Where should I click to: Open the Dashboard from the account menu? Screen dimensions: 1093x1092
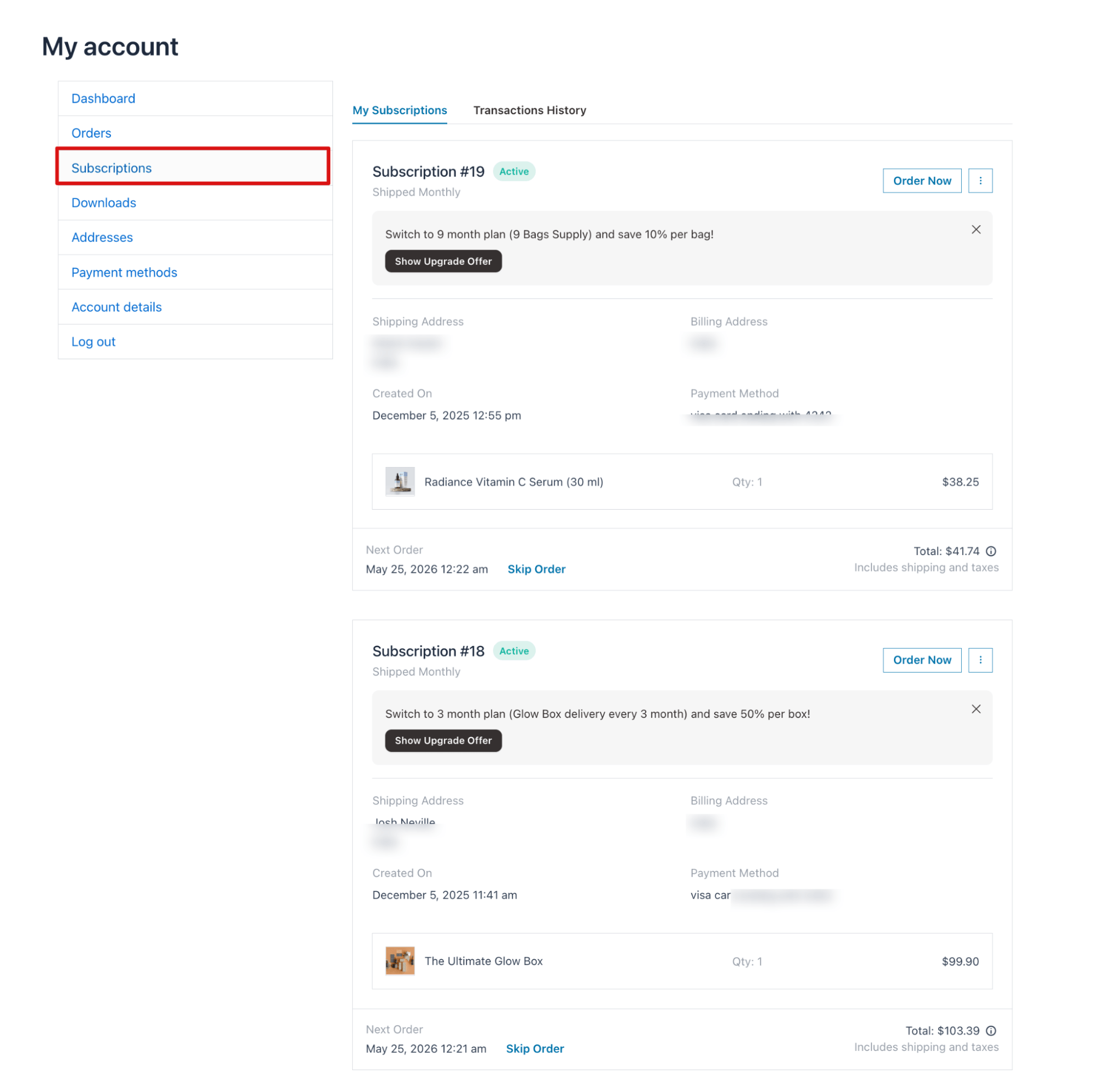(x=103, y=98)
